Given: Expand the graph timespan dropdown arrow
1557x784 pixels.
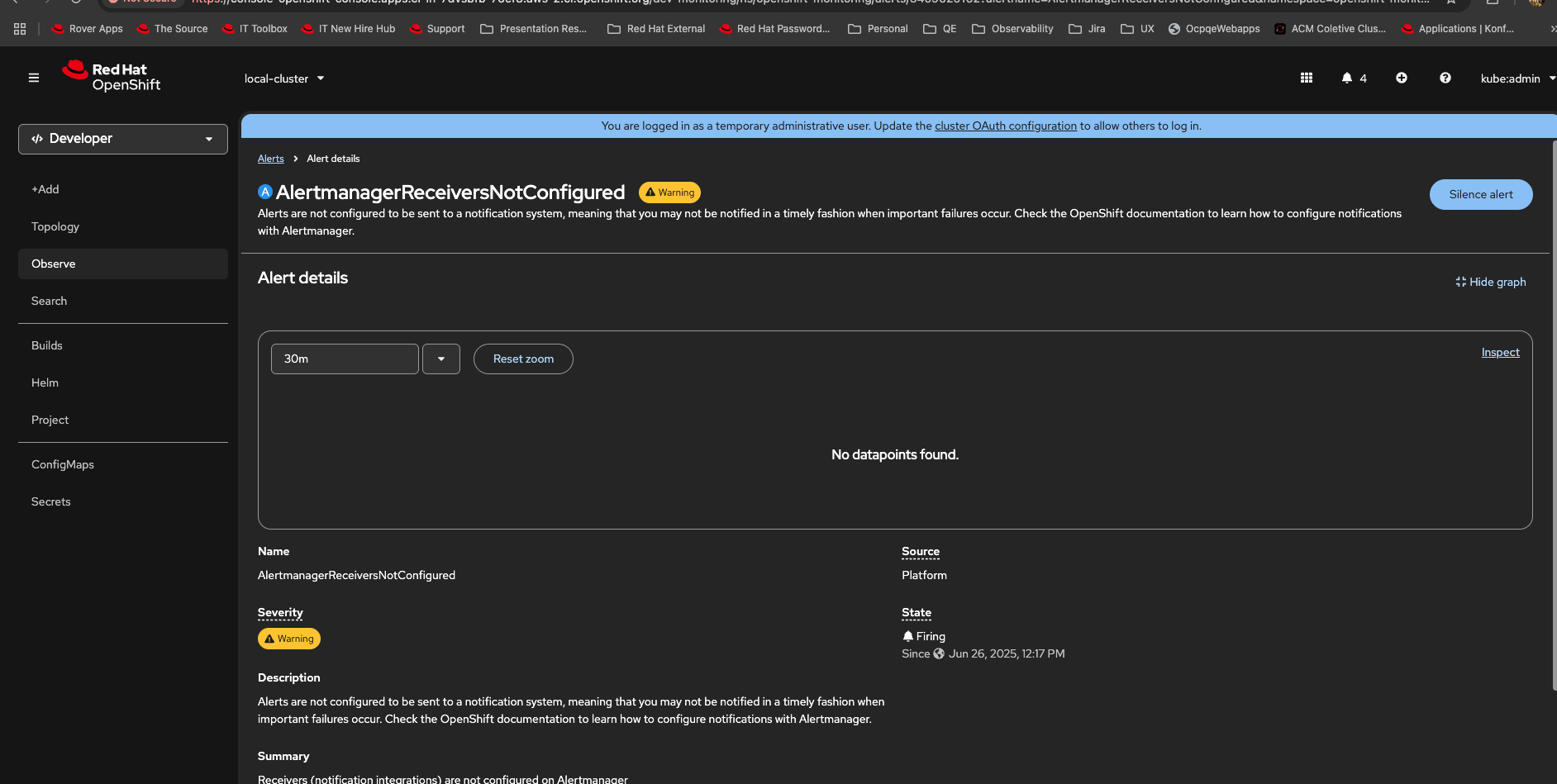Looking at the screenshot, I should tap(441, 359).
